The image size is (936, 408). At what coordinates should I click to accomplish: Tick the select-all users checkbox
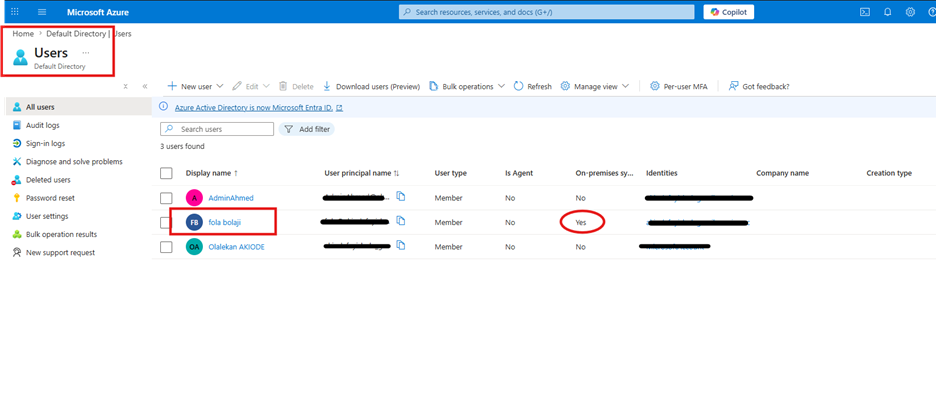(167, 173)
